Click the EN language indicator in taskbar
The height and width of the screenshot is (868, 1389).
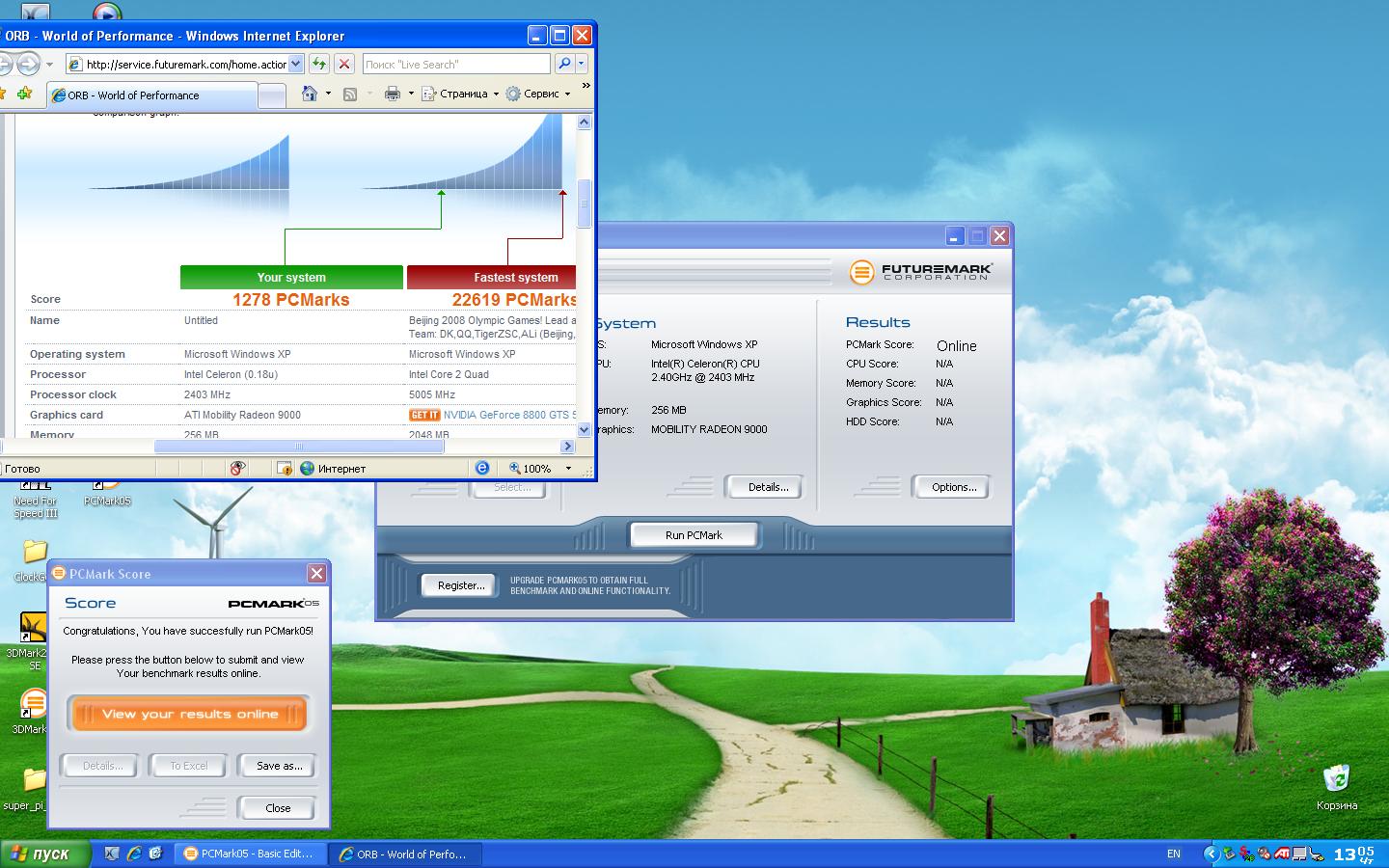click(1174, 854)
